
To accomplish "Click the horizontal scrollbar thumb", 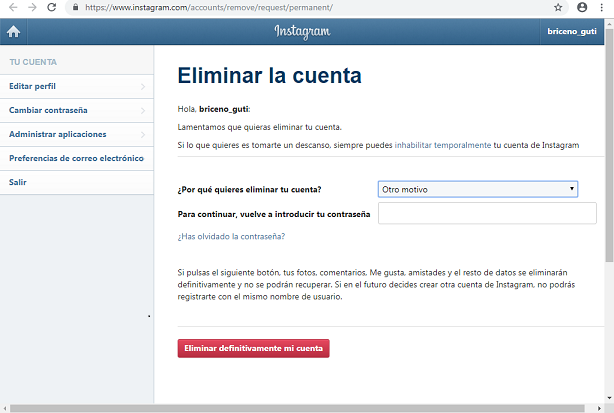I will click(x=297, y=409).
